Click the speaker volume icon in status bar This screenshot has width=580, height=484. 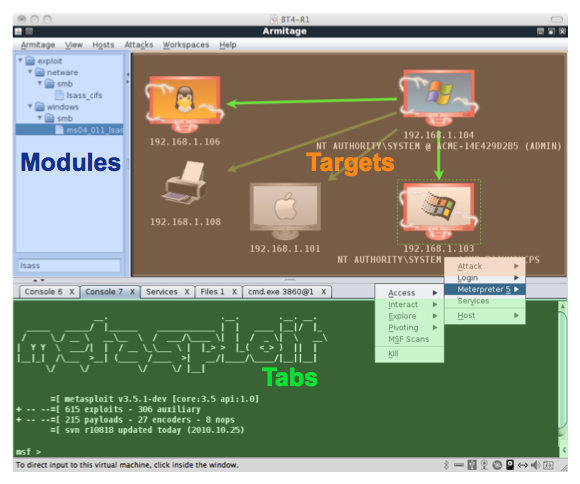tap(535, 465)
